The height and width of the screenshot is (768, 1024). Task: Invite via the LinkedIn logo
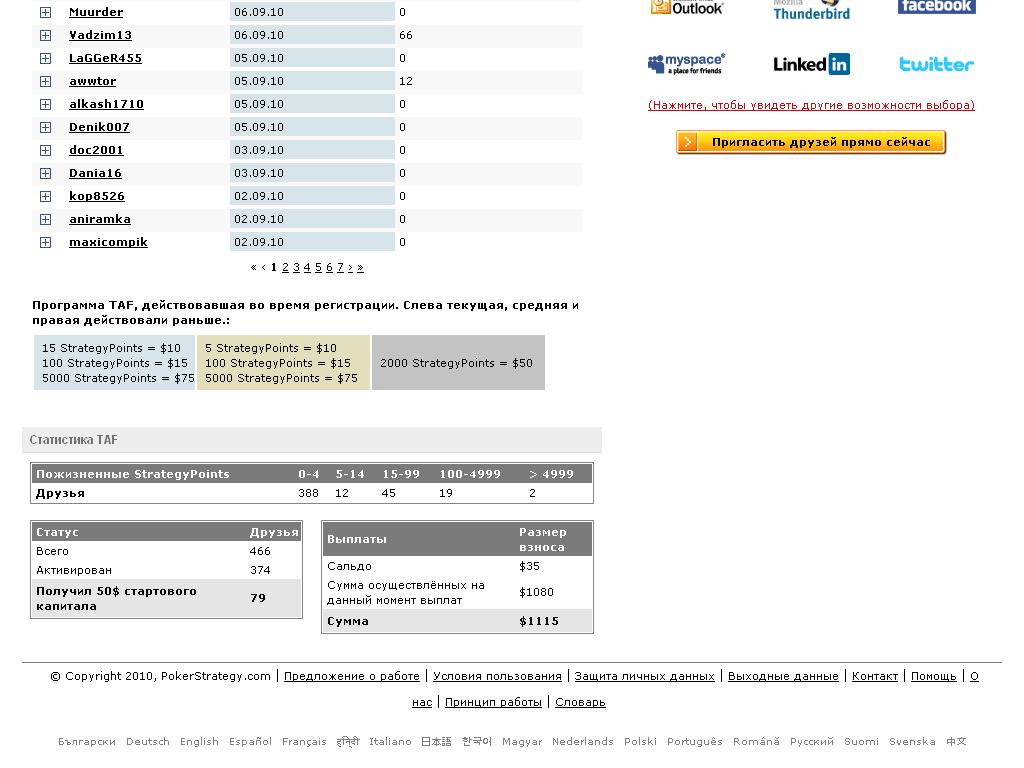point(812,64)
